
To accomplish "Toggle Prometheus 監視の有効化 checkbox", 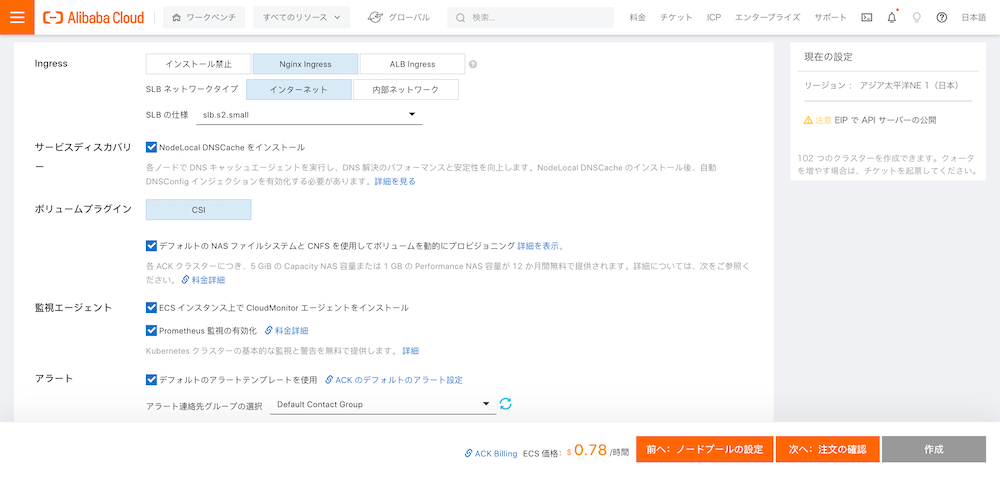I will click(151, 330).
